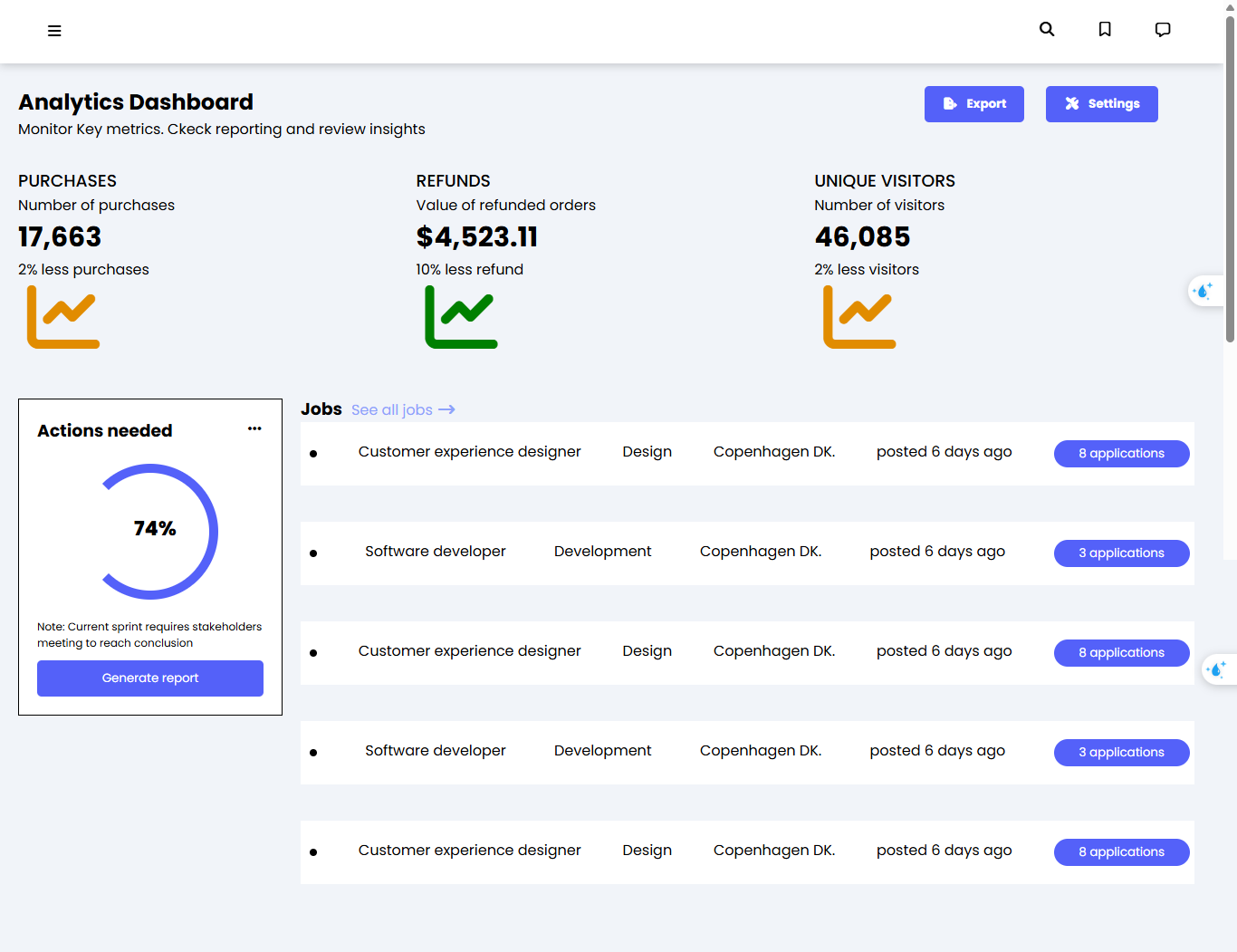Open Actions needed three-dot menu
The height and width of the screenshot is (952, 1237).
(254, 428)
